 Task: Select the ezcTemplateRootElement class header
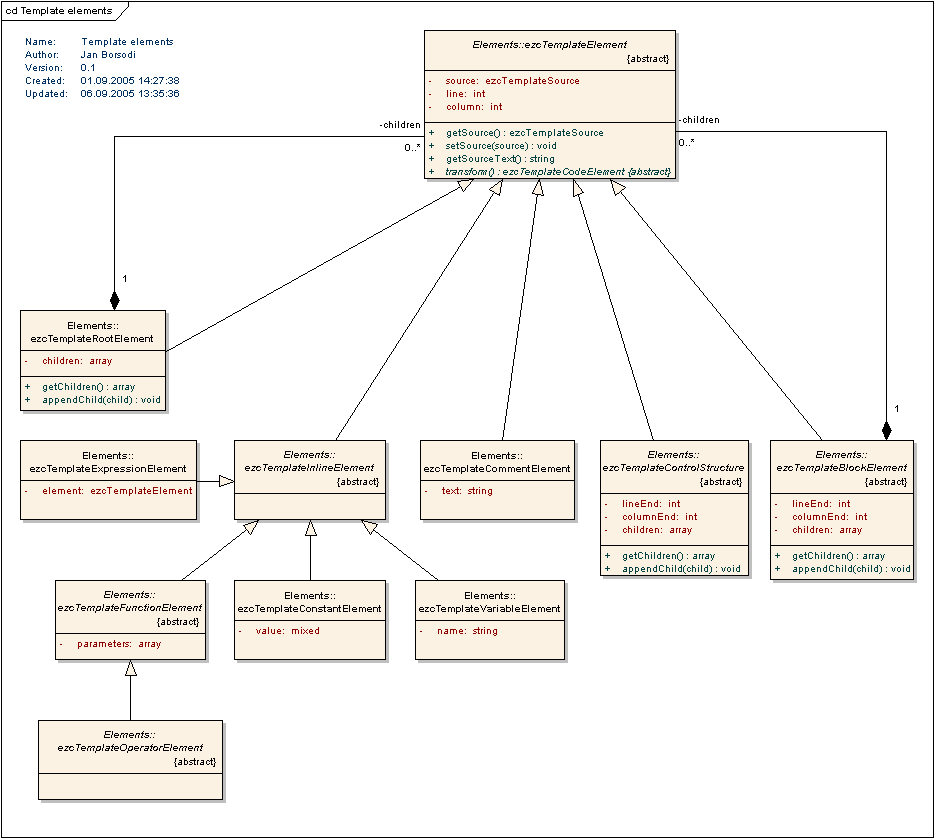pyautogui.click(x=93, y=332)
